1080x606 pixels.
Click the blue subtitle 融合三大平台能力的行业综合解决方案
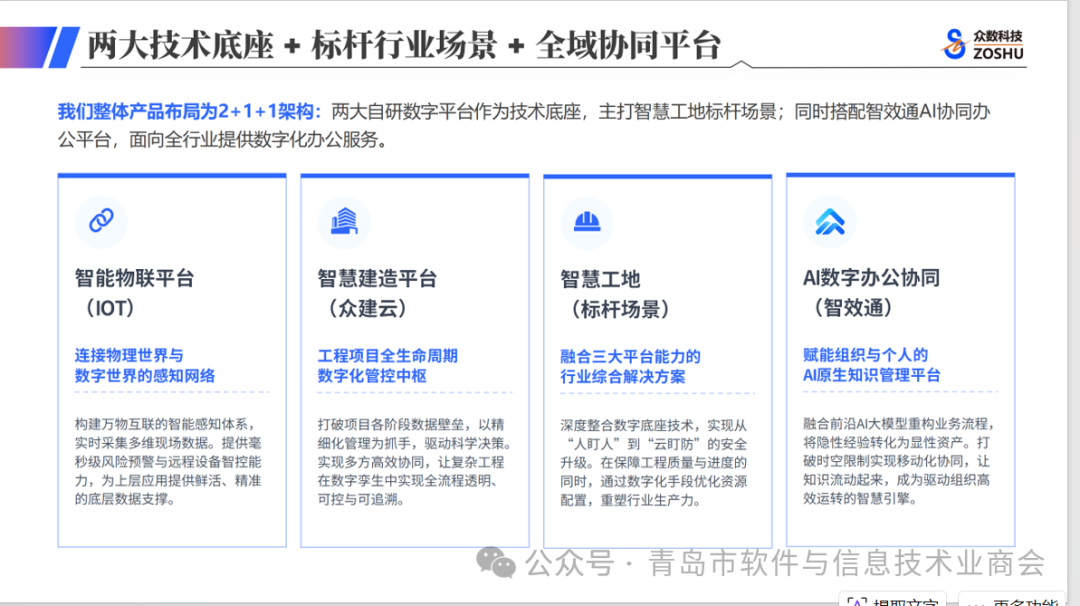(x=630, y=366)
